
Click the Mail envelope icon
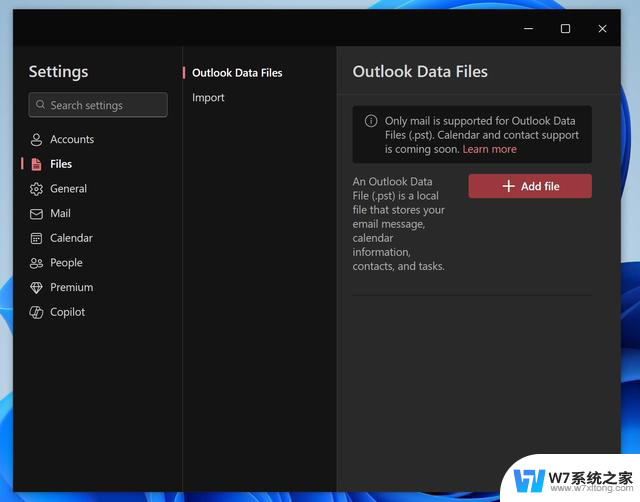[x=36, y=214]
